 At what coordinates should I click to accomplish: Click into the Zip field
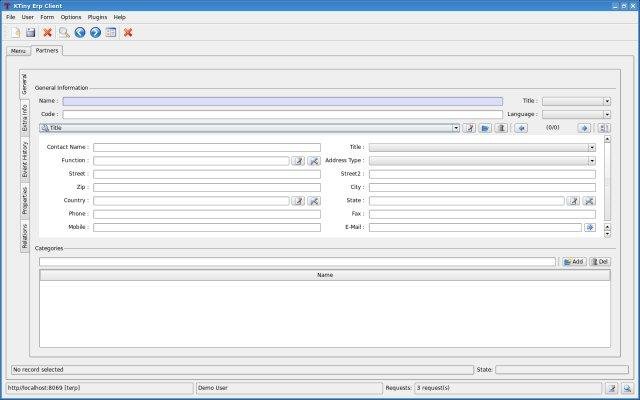(x=207, y=187)
